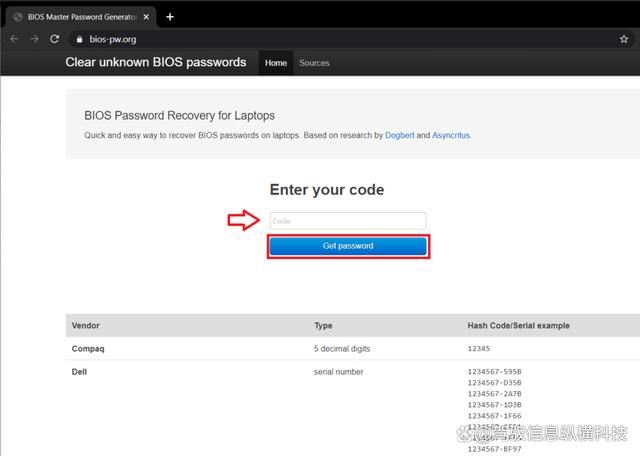Select the BIOS Master Password Generator tab
The width and height of the screenshot is (640, 456).
[x=82, y=17]
